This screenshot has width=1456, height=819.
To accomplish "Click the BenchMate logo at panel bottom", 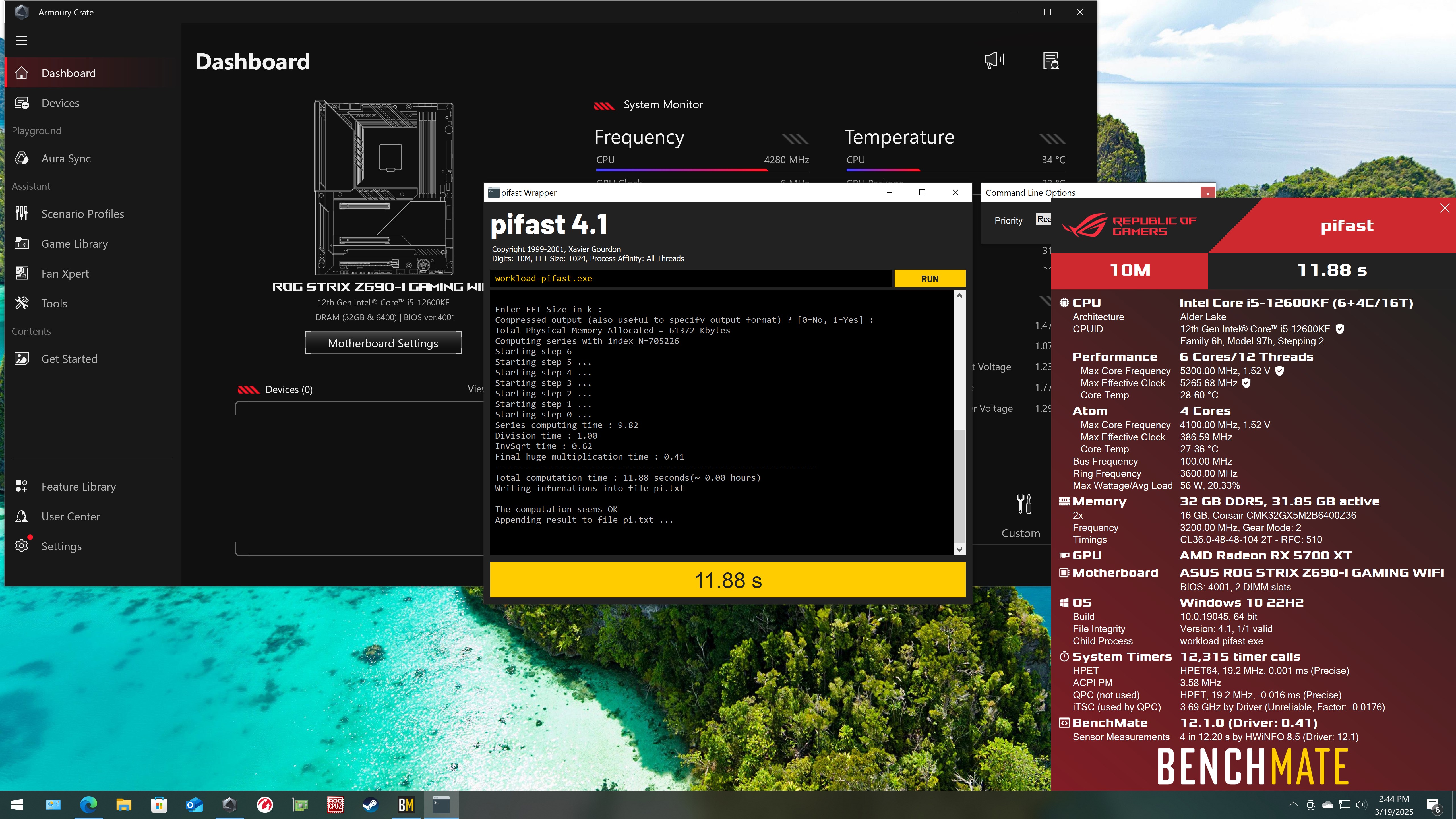I will (x=1252, y=766).
